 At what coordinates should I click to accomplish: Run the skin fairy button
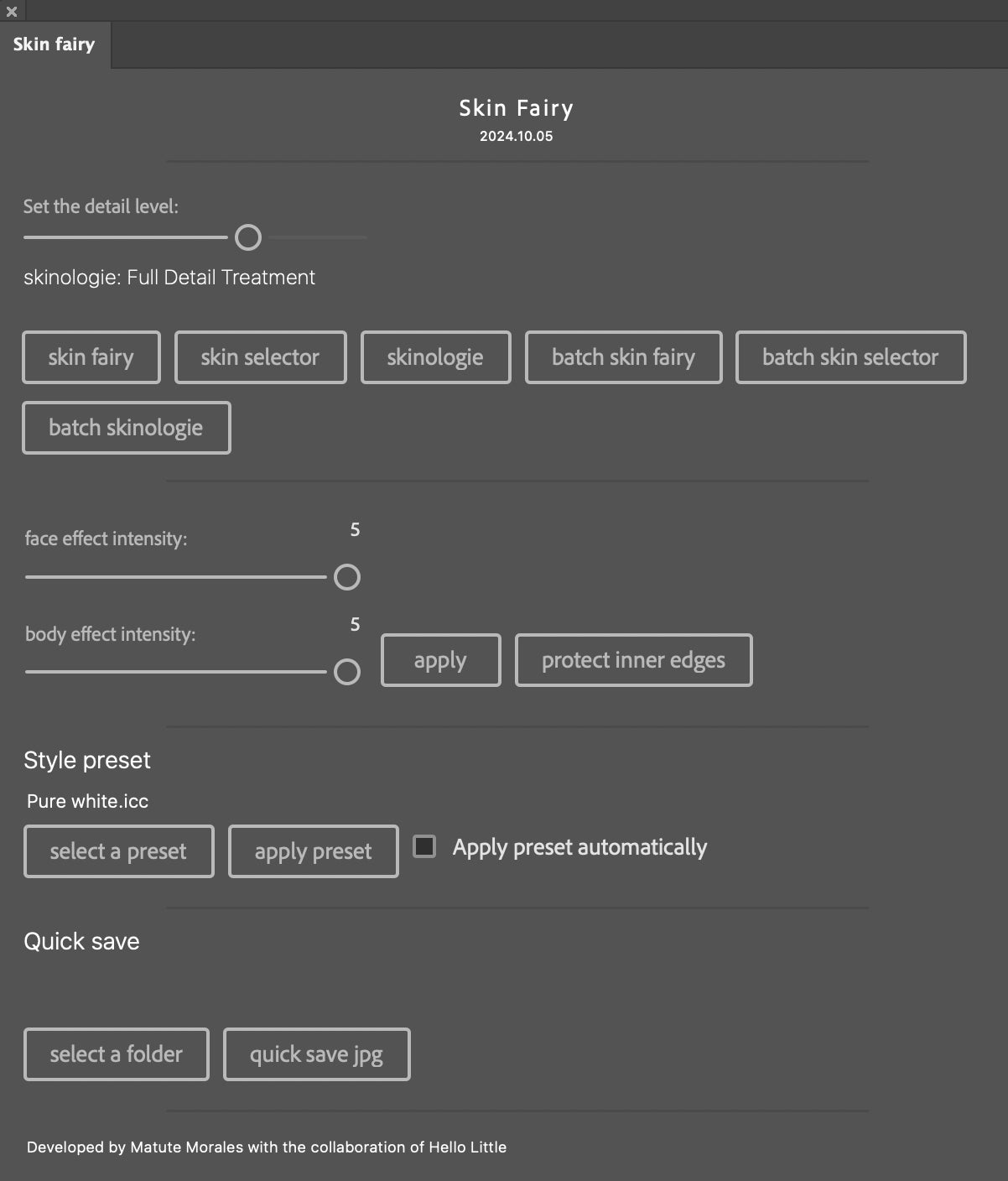tap(91, 357)
